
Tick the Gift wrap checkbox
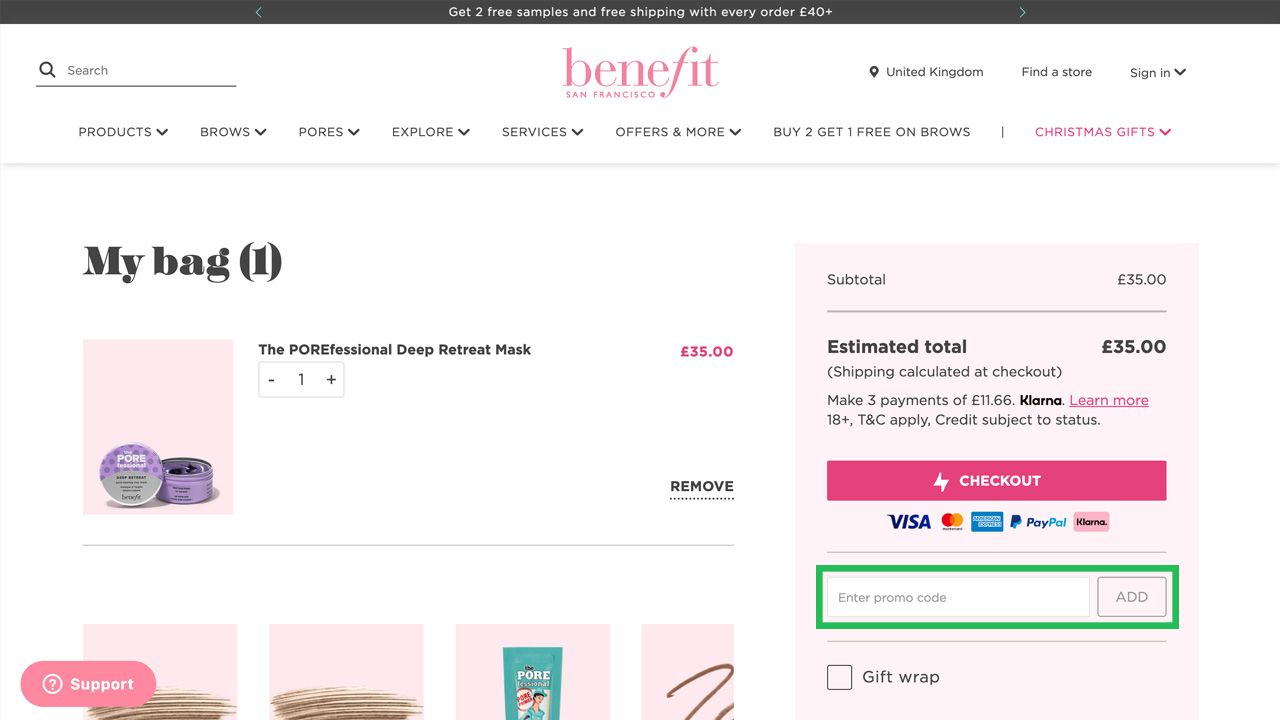click(x=840, y=677)
